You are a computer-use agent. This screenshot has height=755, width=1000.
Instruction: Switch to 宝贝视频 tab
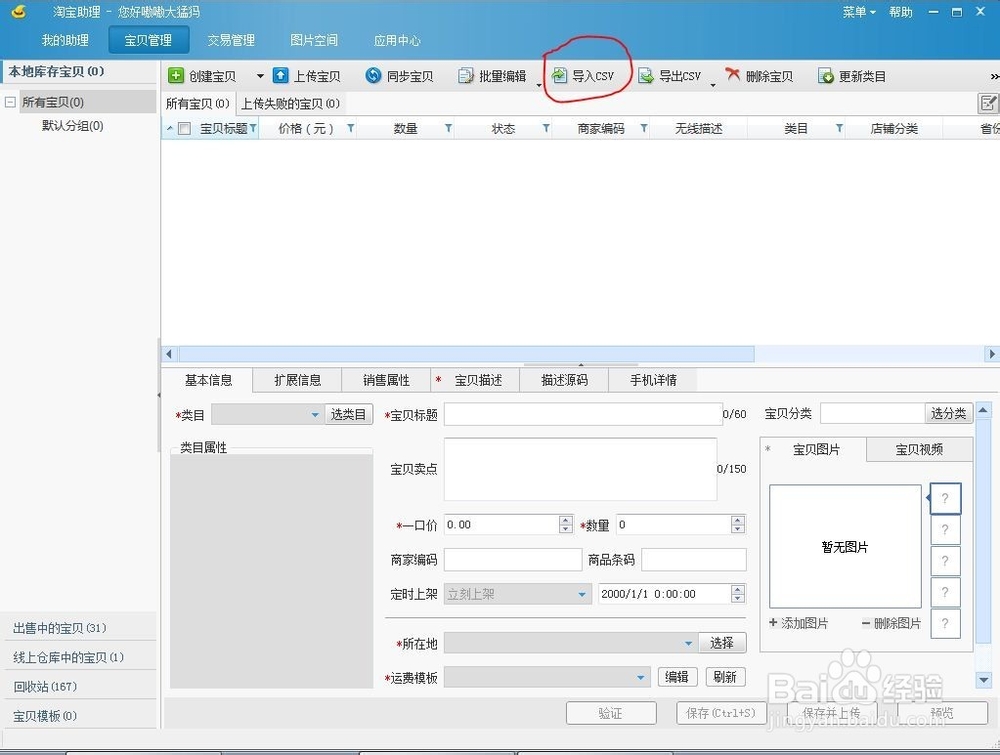pyautogui.click(x=919, y=450)
